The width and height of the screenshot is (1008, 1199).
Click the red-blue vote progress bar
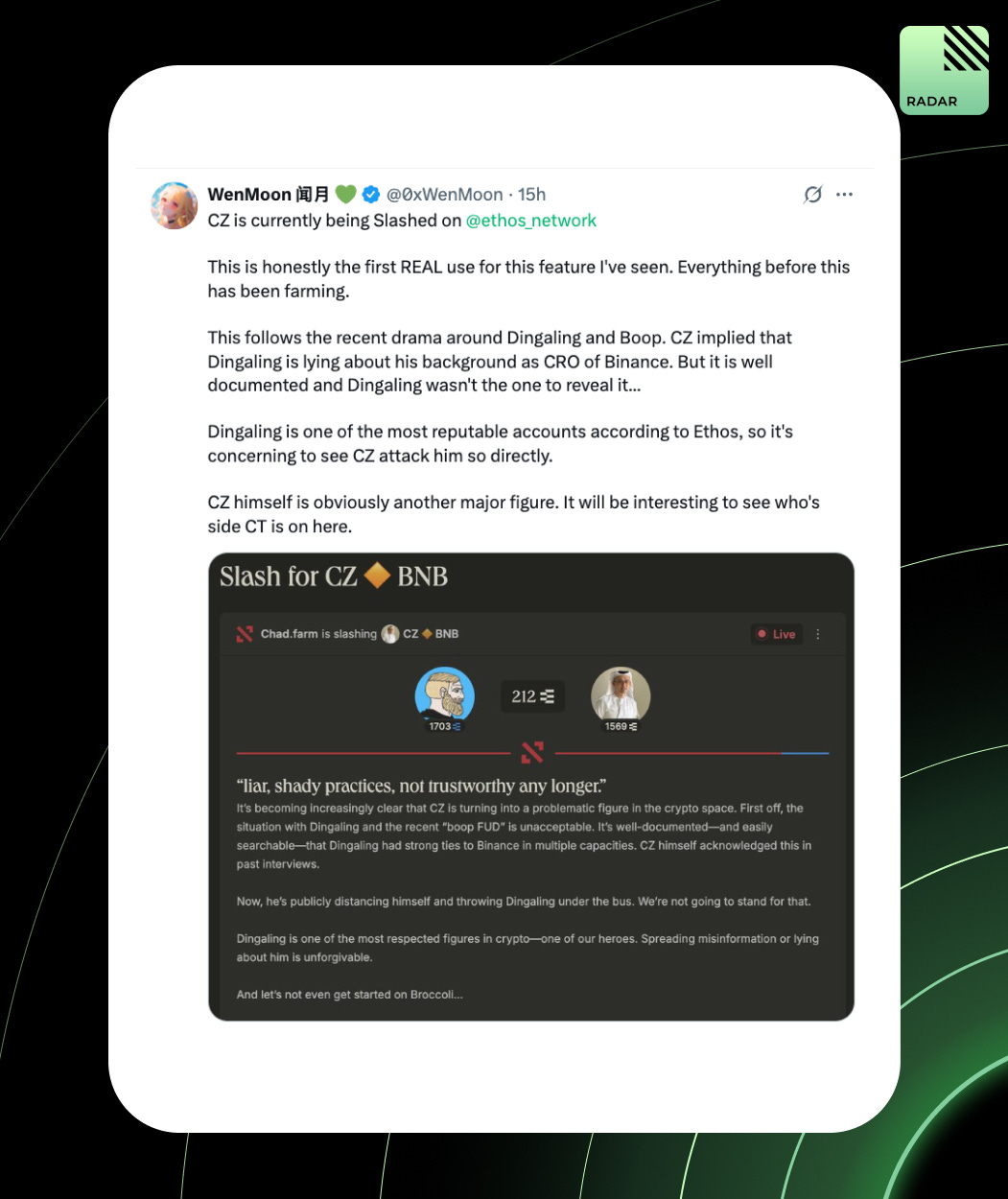click(x=532, y=753)
